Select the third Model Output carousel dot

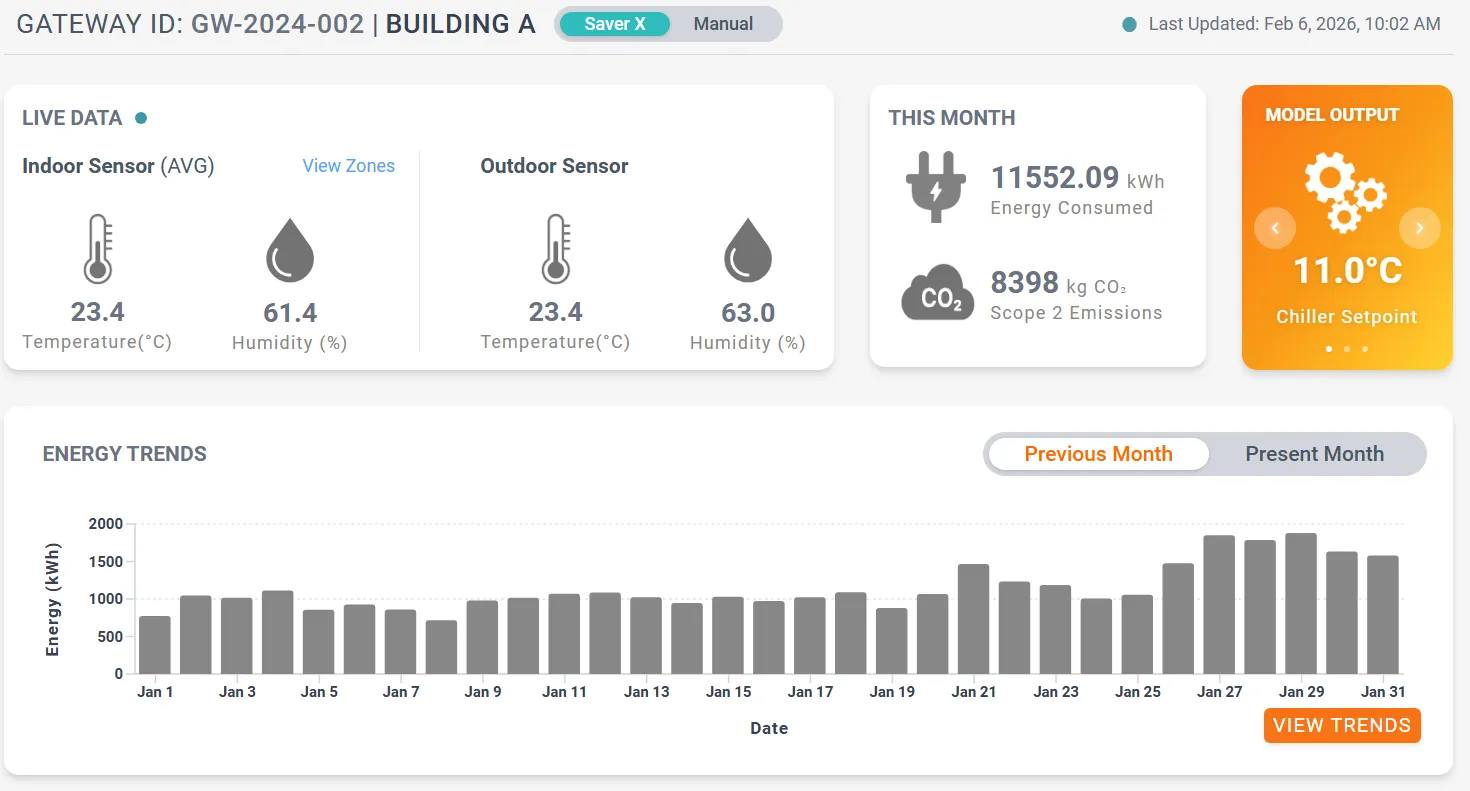[1365, 349]
